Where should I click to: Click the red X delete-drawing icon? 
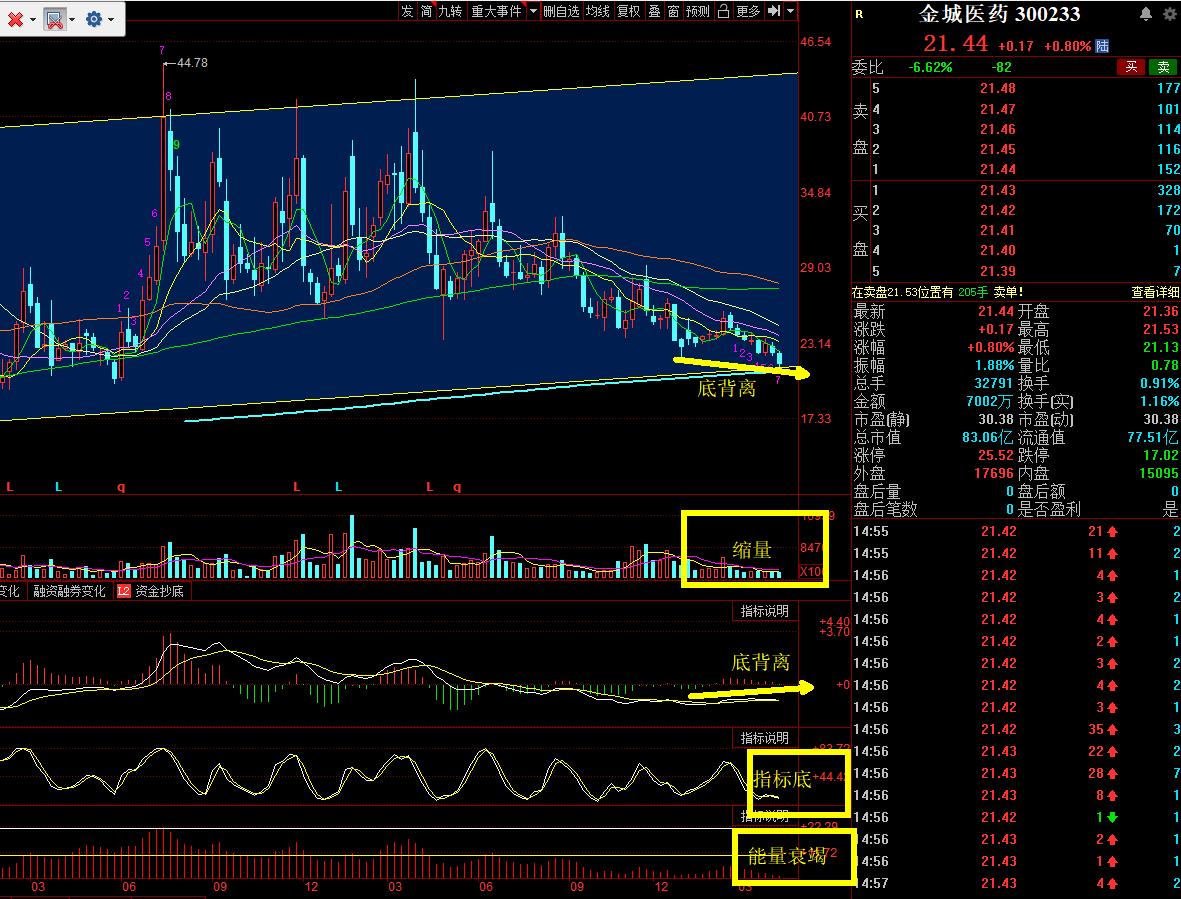click(15, 20)
